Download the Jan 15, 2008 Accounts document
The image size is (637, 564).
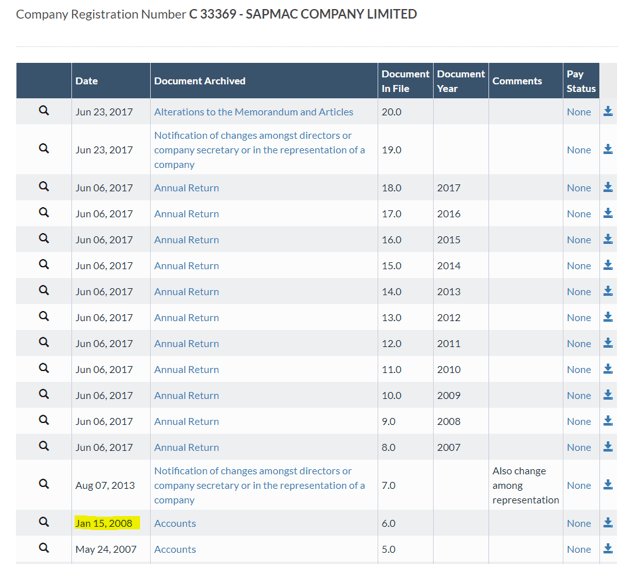point(607,523)
